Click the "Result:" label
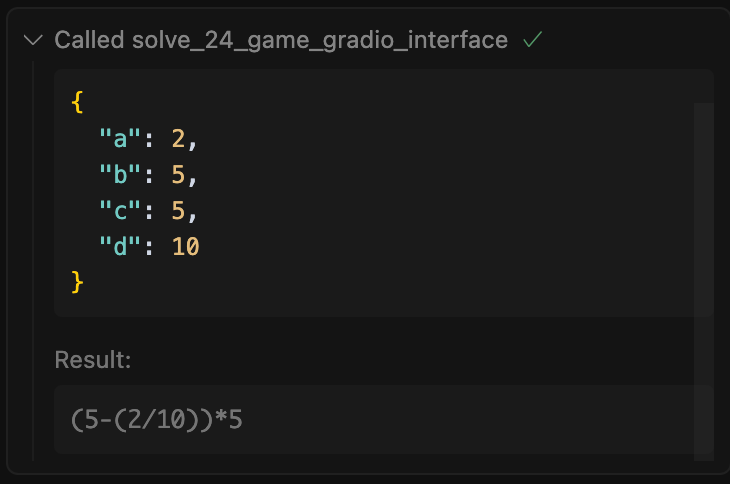The width and height of the screenshot is (730, 484). tap(93, 360)
